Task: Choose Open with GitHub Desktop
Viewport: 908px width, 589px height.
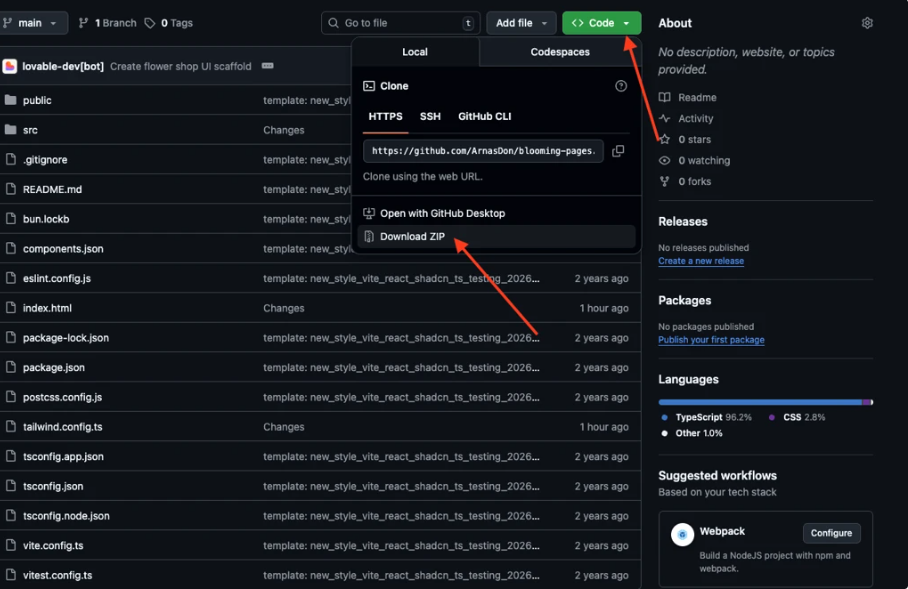Action: pyautogui.click(x=442, y=213)
